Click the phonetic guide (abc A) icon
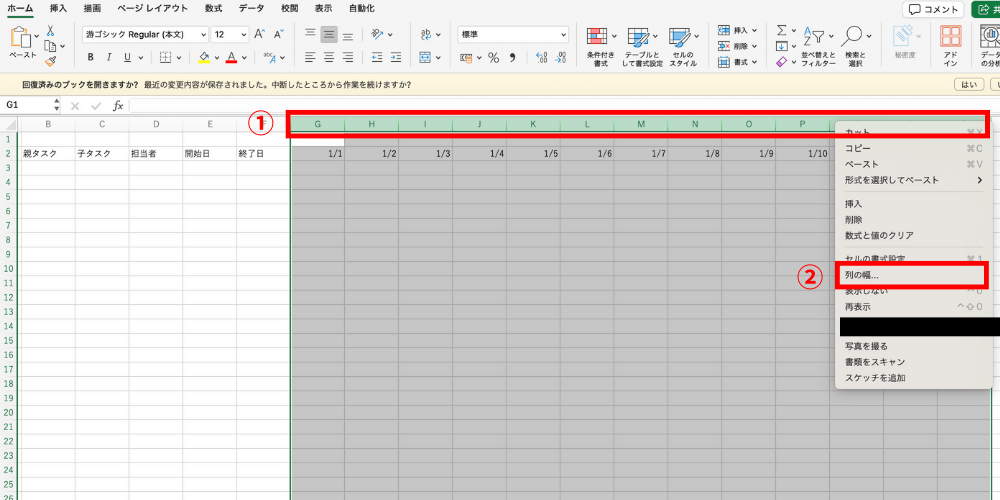Screen dimensions: 1000x500 tap(269, 57)
